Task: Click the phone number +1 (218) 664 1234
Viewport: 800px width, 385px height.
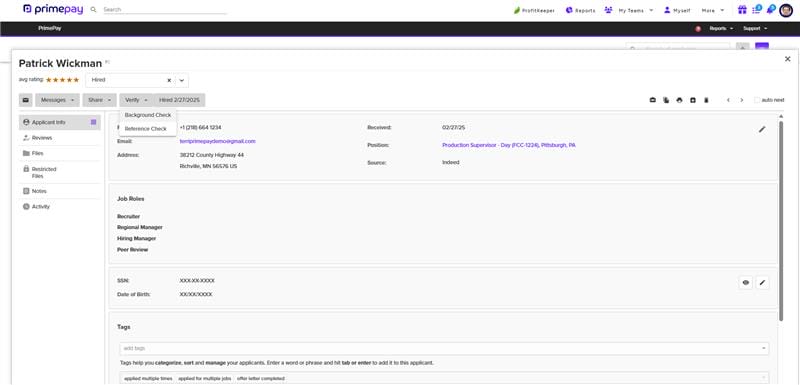Action: 201,127
